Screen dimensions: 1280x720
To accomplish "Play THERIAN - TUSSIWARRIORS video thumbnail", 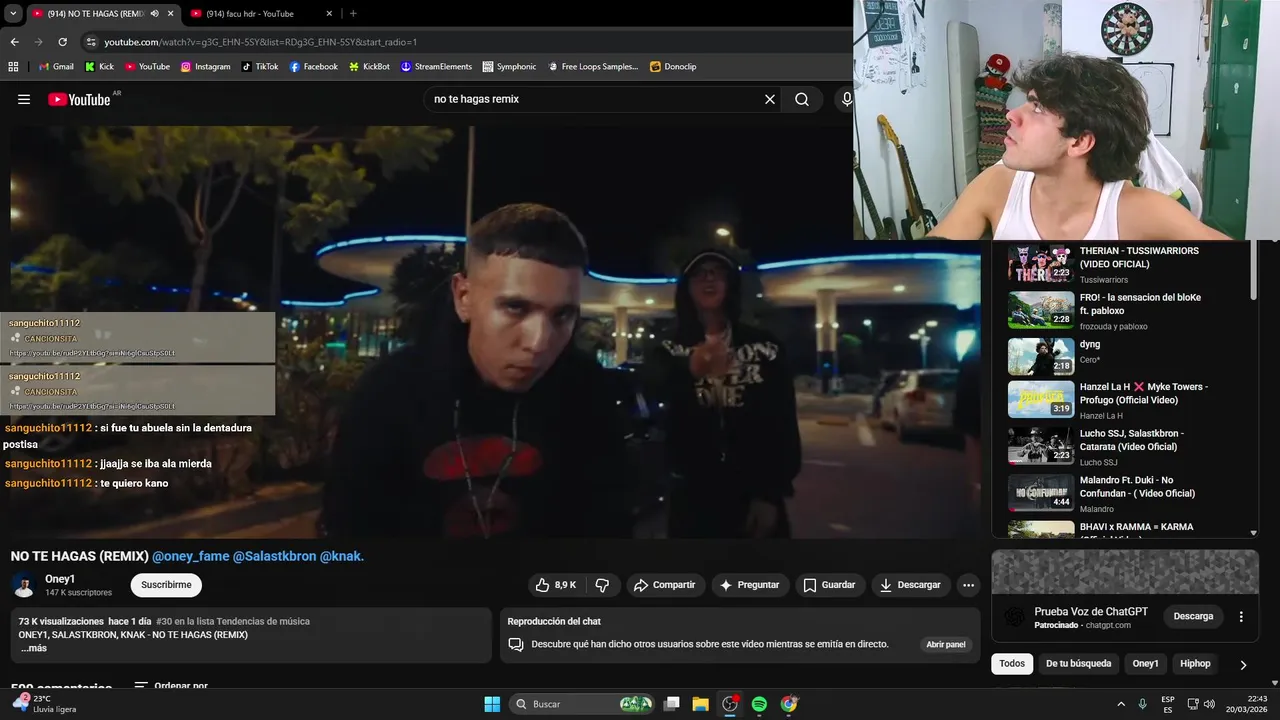I will (1041, 264).
